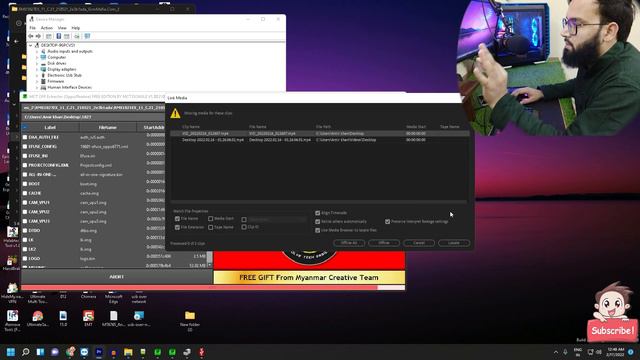The width and height of the screenshot is (640, 360).
Task: Click the OFP Extractor partition list scrollbar
Action: point(210,260)
